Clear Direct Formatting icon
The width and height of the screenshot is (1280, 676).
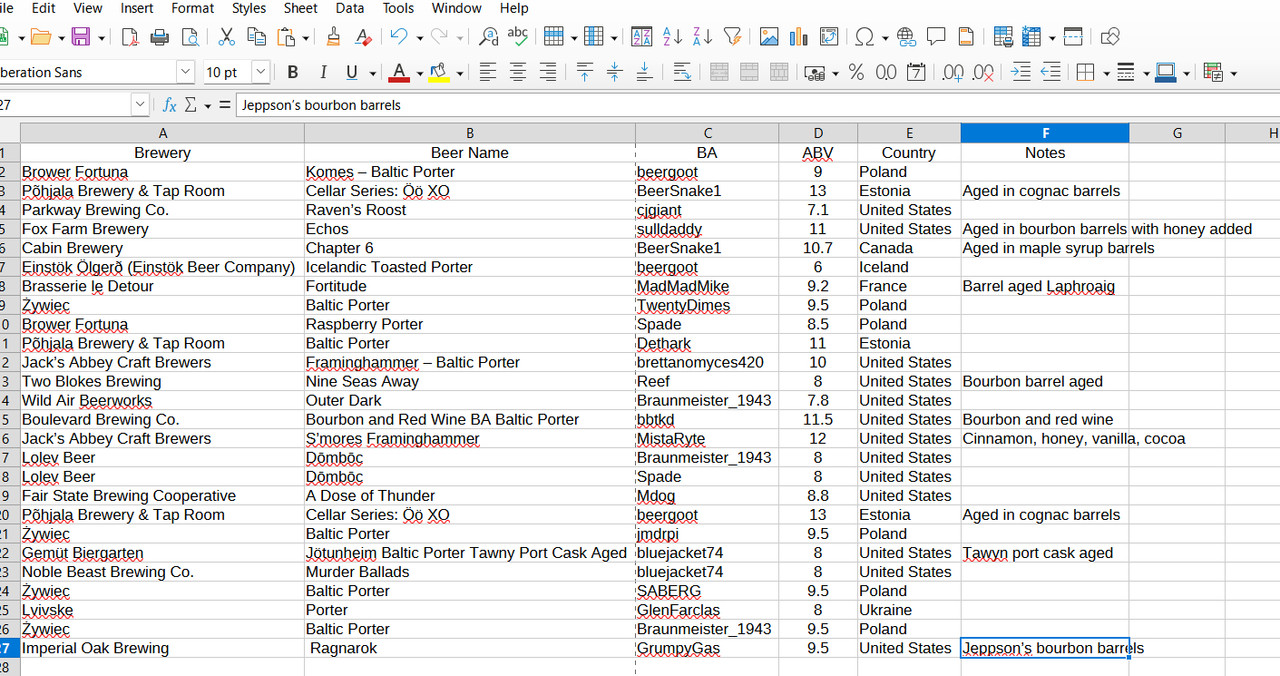coord(364,37)
